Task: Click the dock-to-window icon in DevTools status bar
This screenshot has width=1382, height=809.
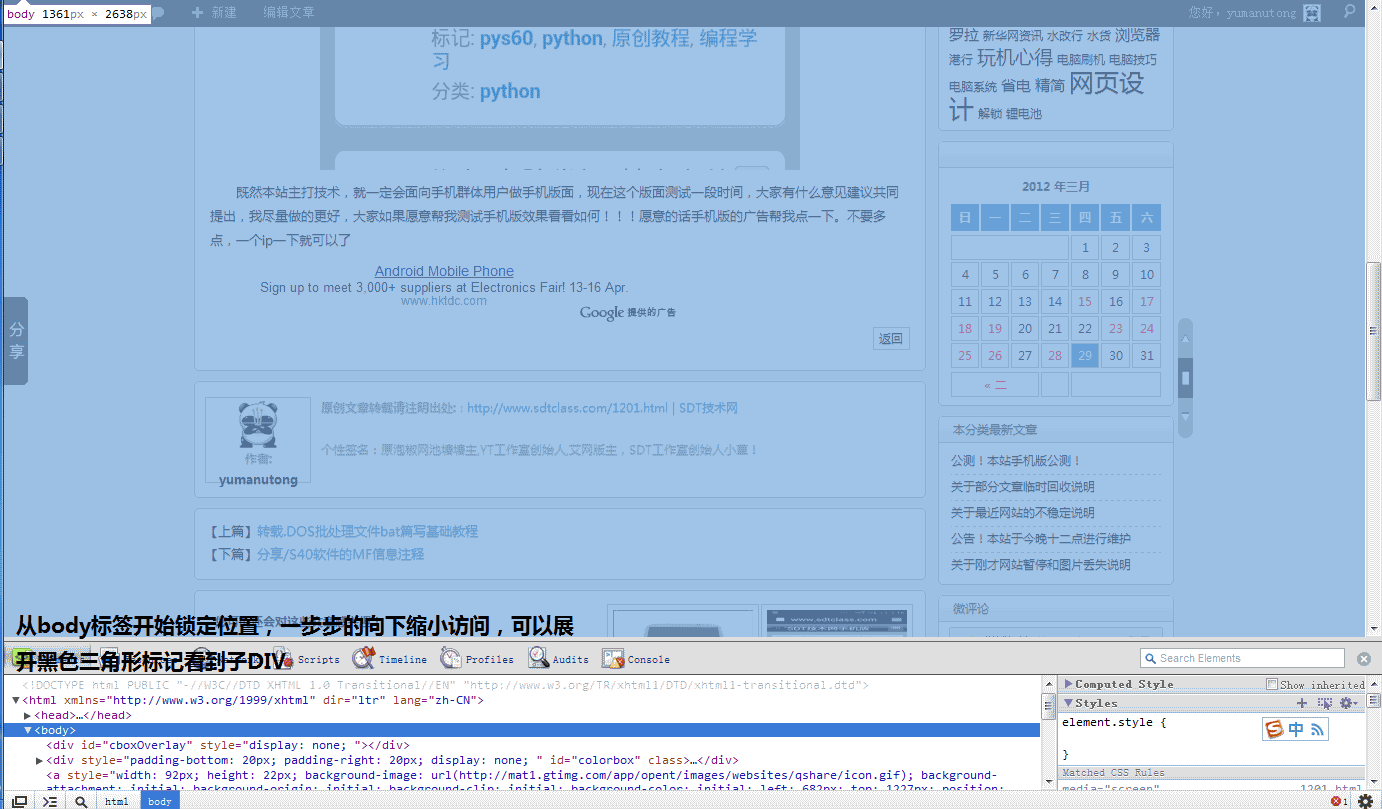Action: tap(19, 801)
